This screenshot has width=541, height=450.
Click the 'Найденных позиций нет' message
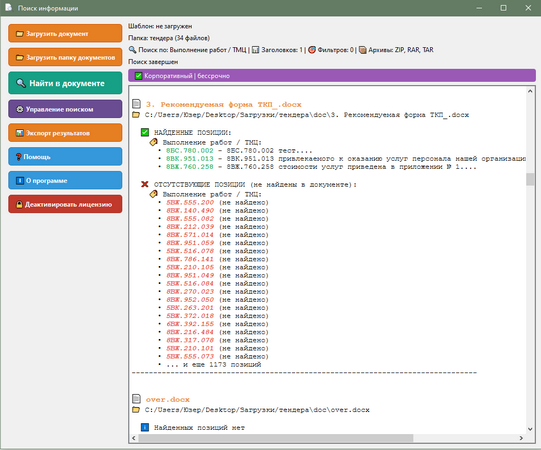click(199, 428)
